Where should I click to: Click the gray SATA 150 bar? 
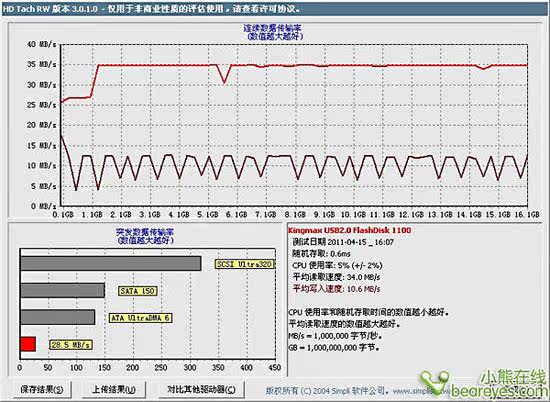tap(63, 290)
